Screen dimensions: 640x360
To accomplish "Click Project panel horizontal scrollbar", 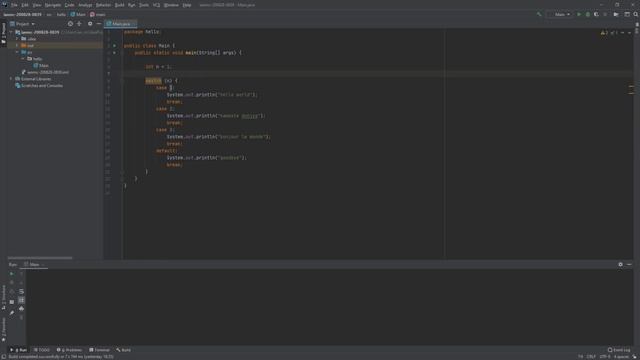I will [x=40, y=258].
